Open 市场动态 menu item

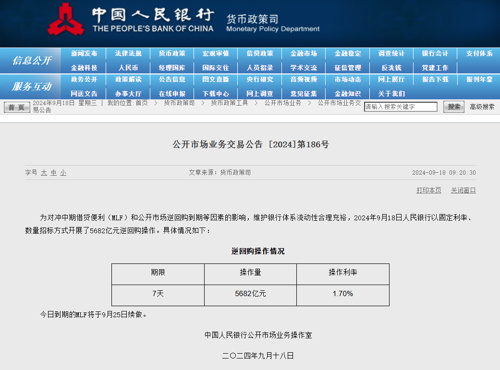(x=348, y=79)
